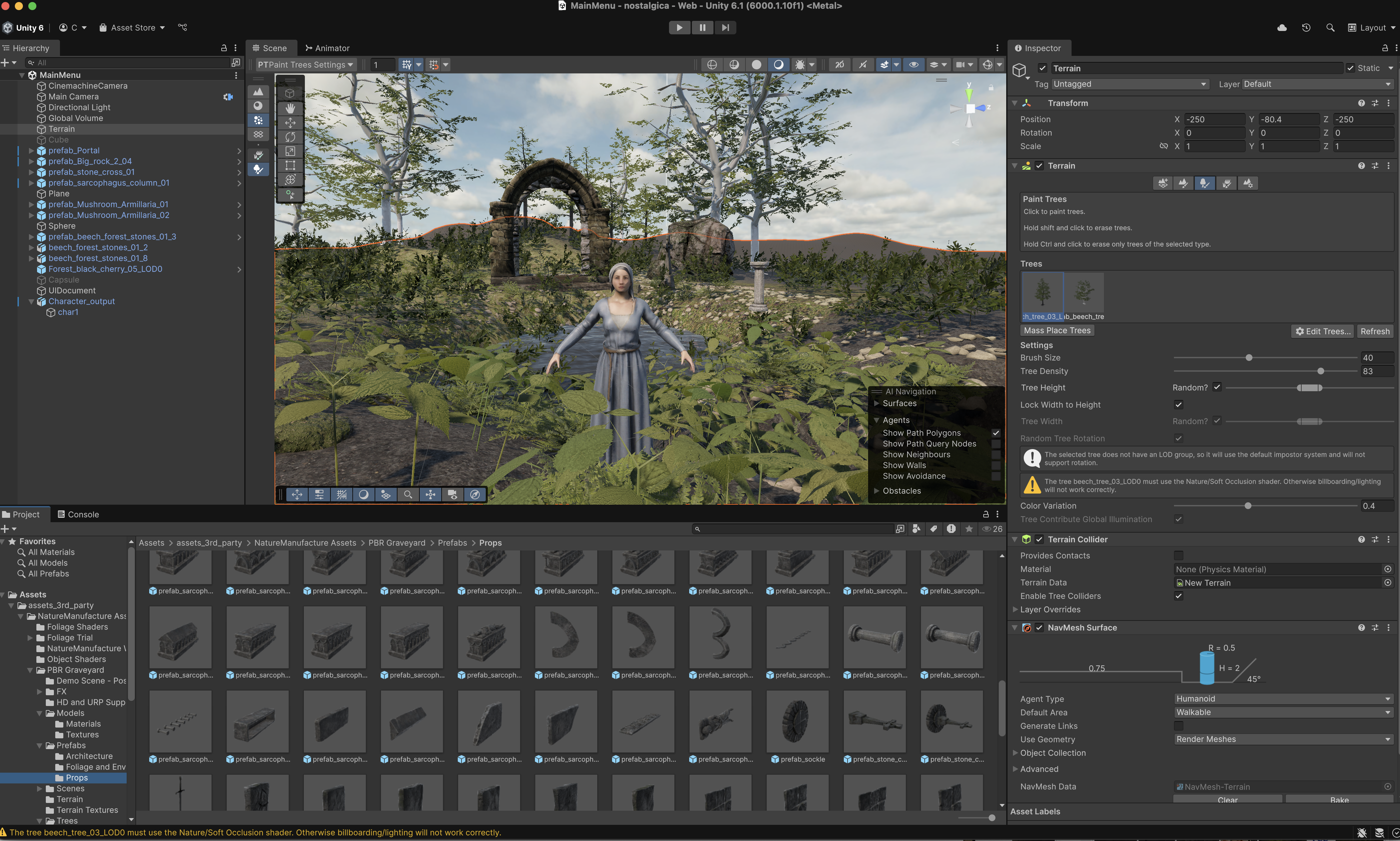This screenshot has height=841, width=1400.
Task: Expand the Obstacles section in AI Navigation
Action: click(877, 491)
